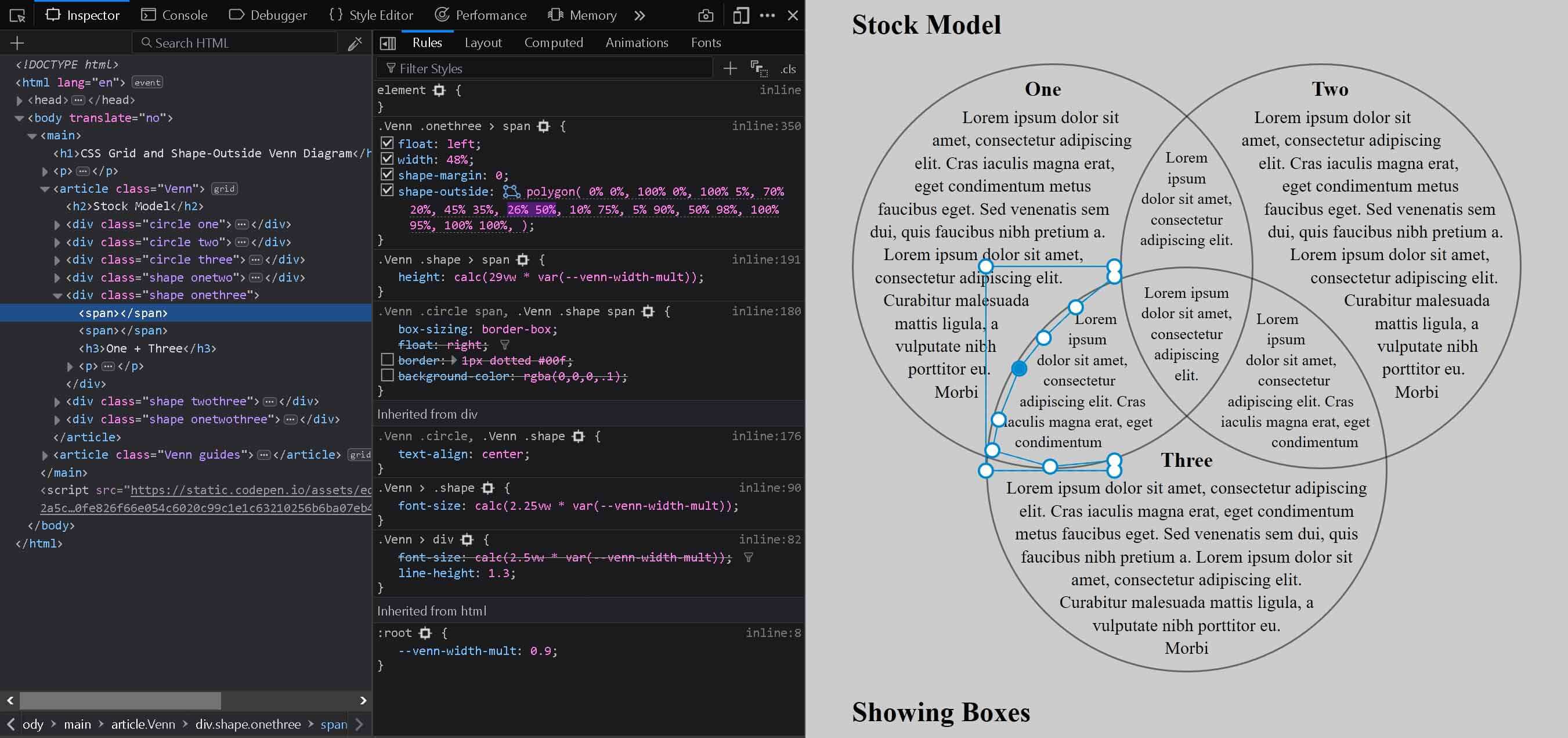Toggle the shape-path editor icon beside polygon
Image resolution: width=1568 pixels, height=738 pixels.
pos(511,192)
